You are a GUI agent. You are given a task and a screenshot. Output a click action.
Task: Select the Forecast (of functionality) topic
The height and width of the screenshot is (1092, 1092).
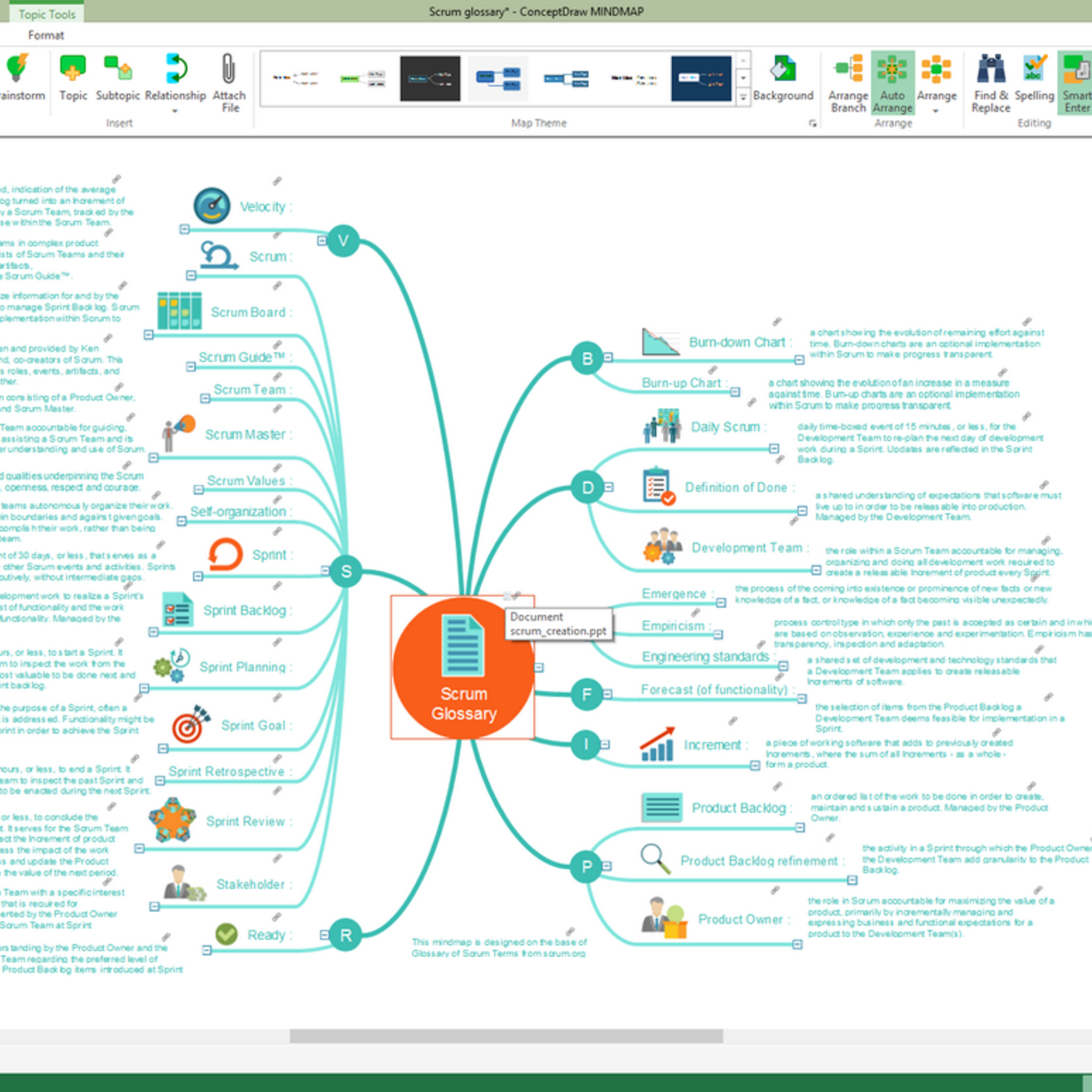(x=718, y=690)
